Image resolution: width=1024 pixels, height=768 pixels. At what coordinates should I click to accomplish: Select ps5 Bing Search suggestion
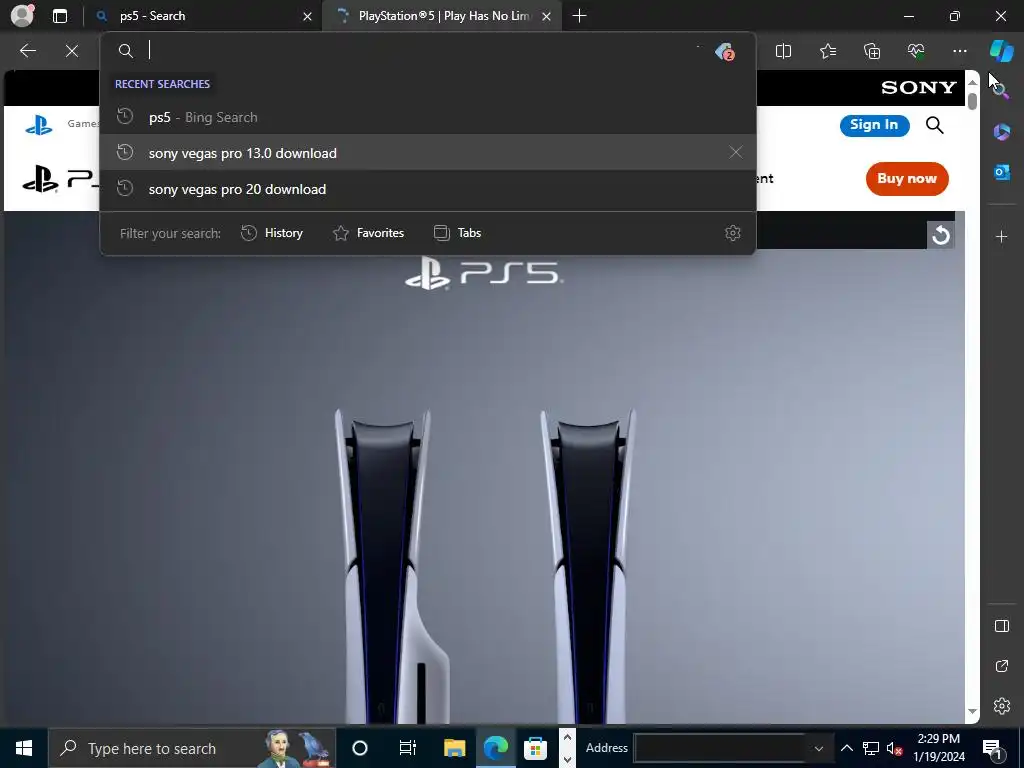coord(428,117)
